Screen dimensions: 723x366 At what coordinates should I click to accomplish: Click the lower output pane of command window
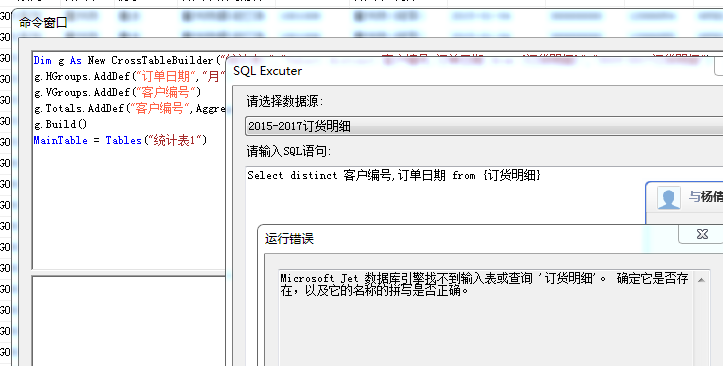129,321
